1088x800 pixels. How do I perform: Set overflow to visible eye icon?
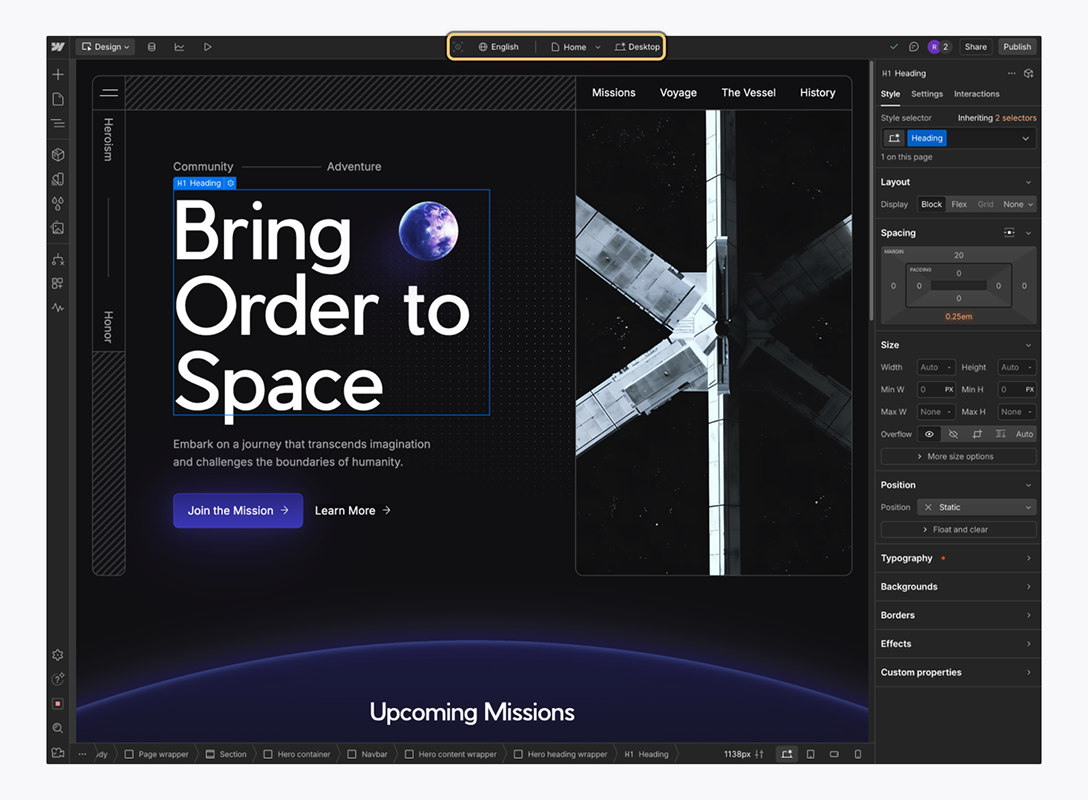929,434
